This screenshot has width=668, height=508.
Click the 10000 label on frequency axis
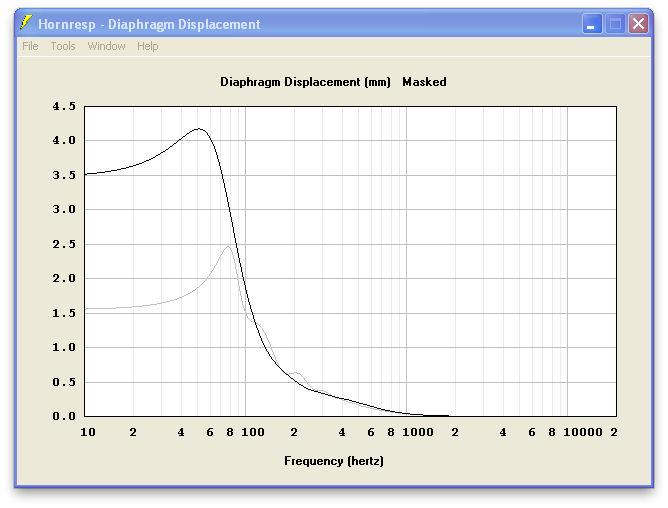pos(582,433)
